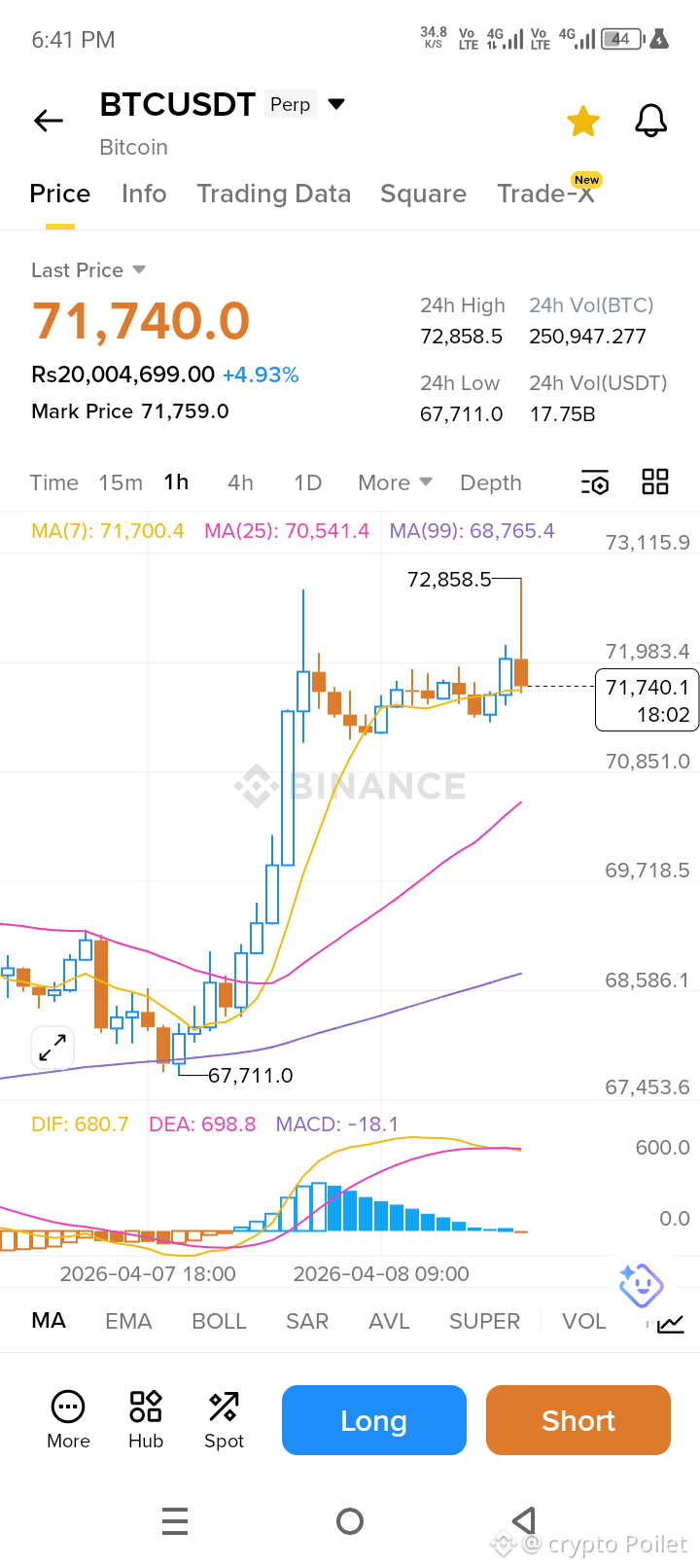Viewport: 700px width, 1568px height.
Task: Tap the 24h Low 67,711.0 value
Action: (461, 414)
